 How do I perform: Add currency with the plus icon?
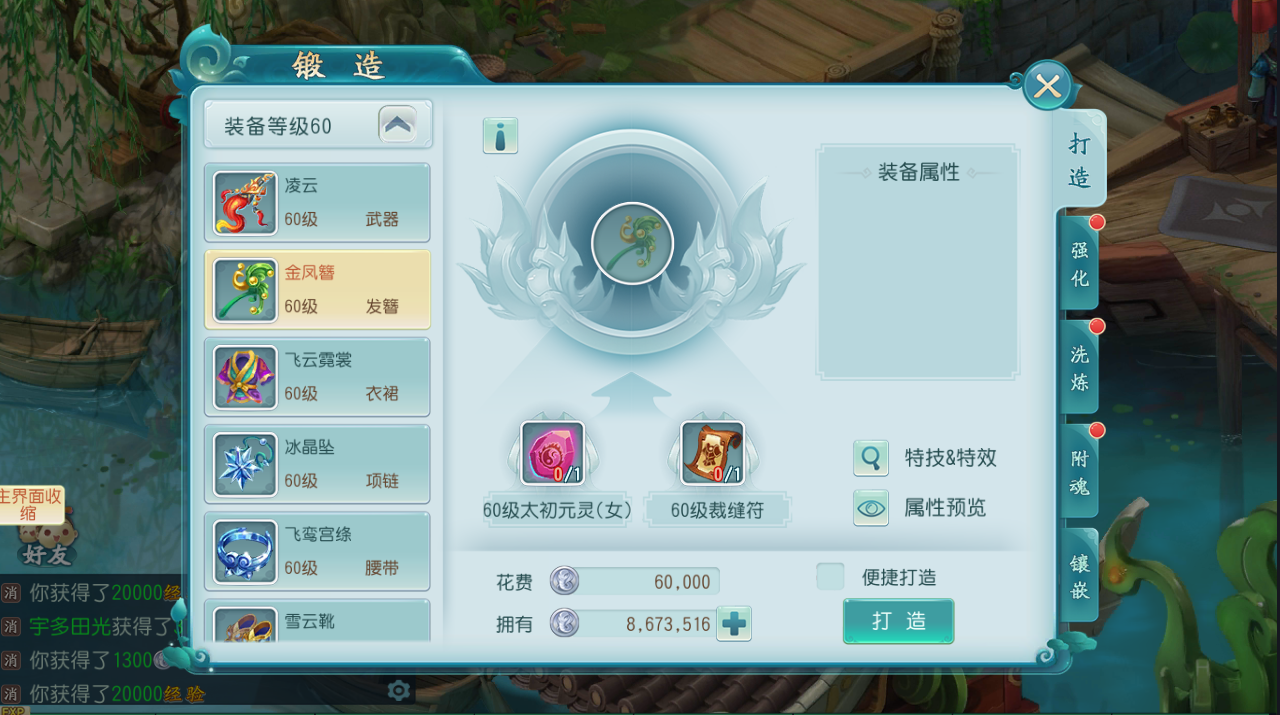tap(734, 624)
